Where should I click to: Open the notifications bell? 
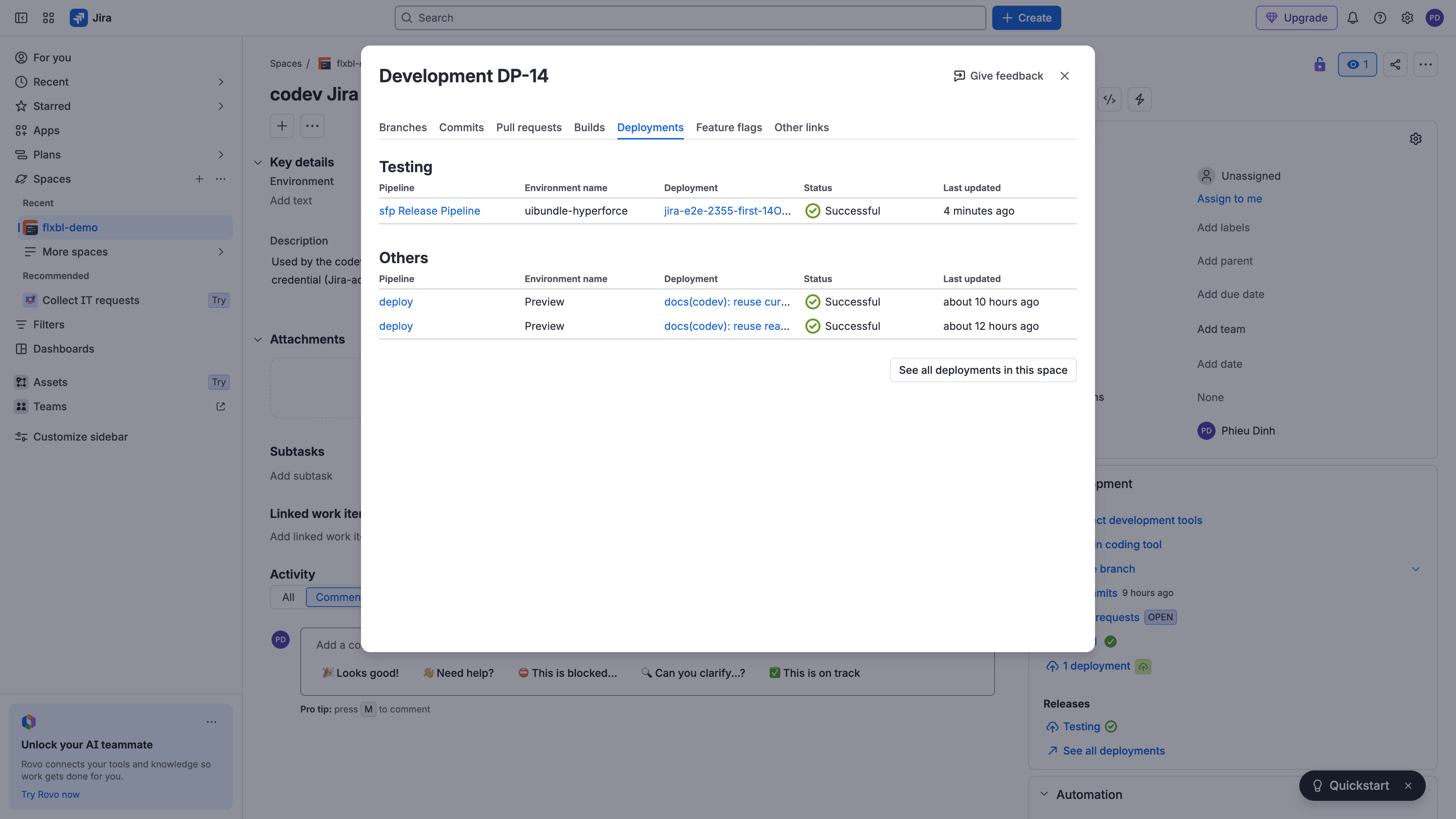click(1352, 17)
